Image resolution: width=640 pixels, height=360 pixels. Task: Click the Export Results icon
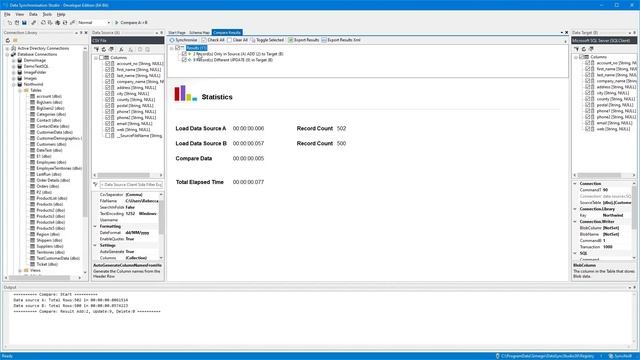click(291, 40)
